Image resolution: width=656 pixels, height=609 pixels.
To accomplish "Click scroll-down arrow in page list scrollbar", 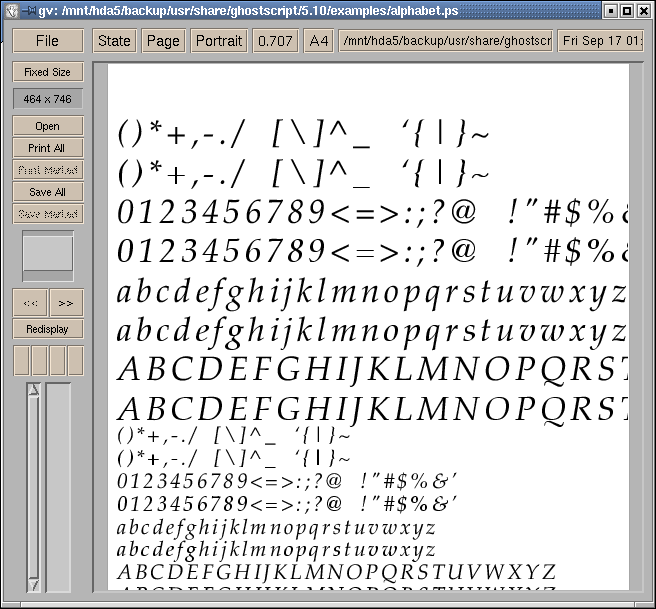I will [x=33, y=583].
